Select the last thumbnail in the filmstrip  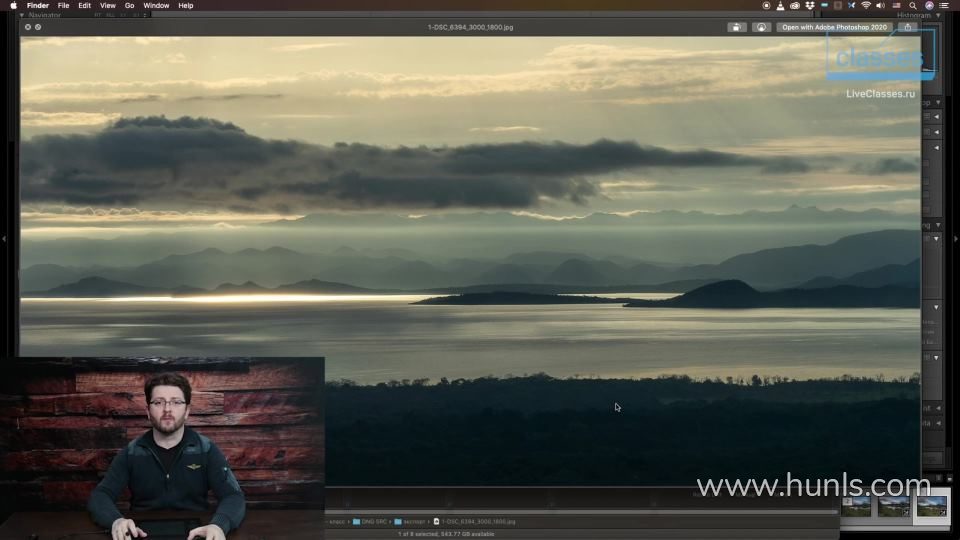click(931, 506)
